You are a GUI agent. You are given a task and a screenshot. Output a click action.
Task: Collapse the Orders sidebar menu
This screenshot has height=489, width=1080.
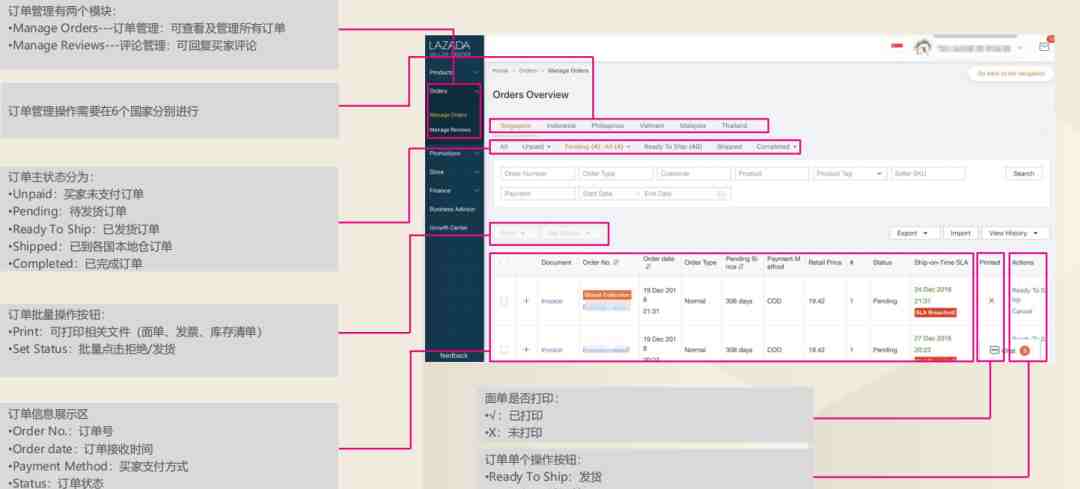(x=453, y=91)
